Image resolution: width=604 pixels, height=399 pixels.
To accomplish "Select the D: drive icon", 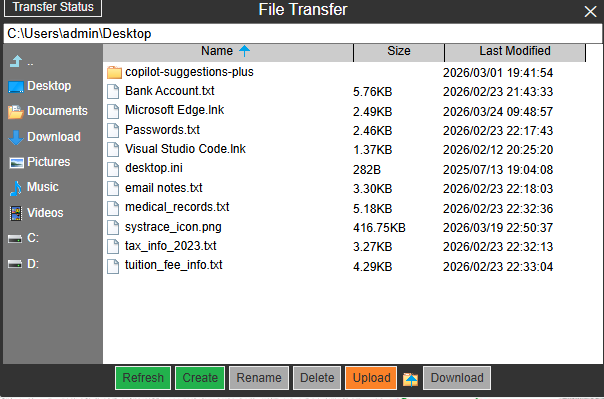I will coord(15,265).
